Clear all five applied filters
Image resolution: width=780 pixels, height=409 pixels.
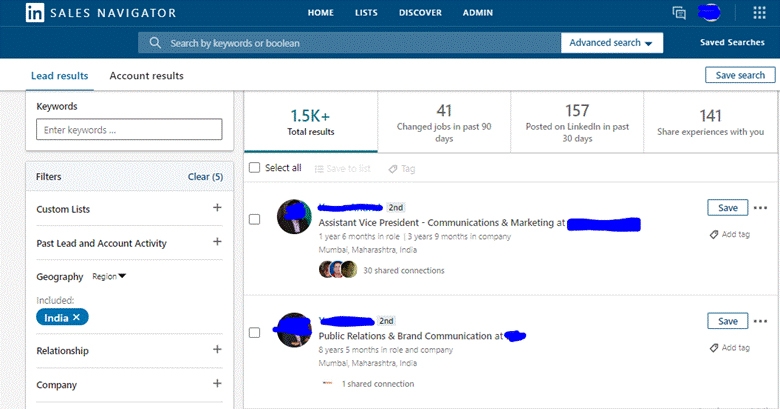click(x=205, y=177)
